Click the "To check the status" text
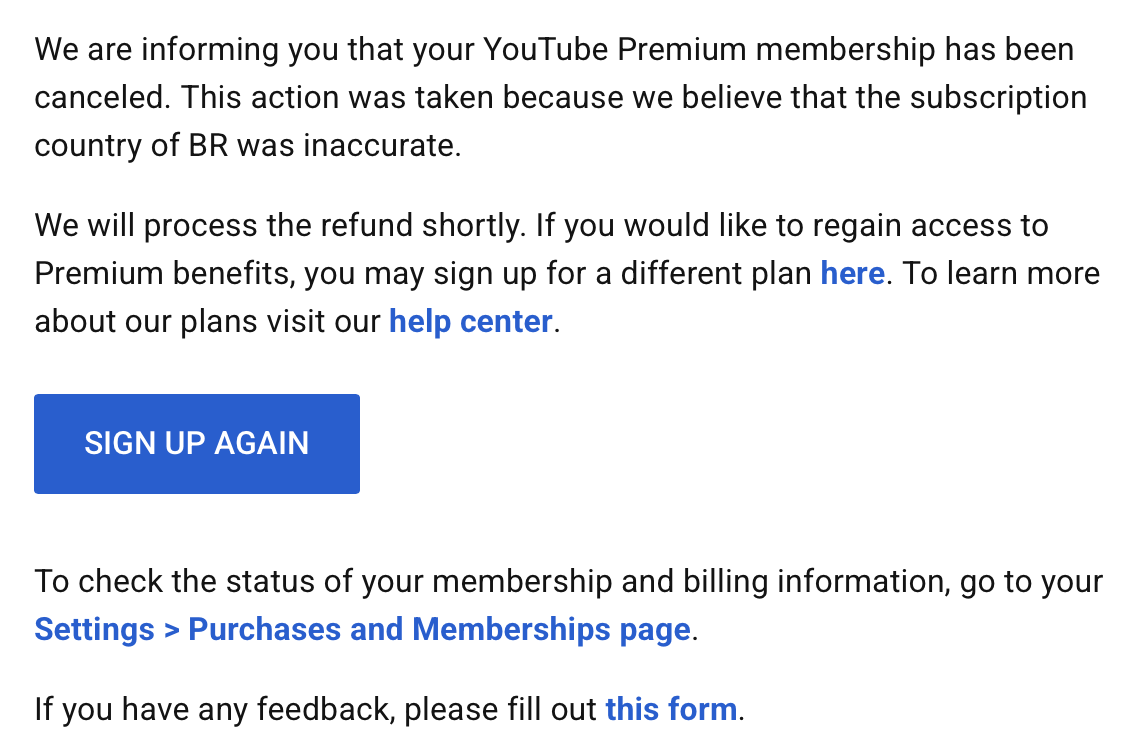The height and width of the screenshot is (754, 1148). tap(181, 582)
